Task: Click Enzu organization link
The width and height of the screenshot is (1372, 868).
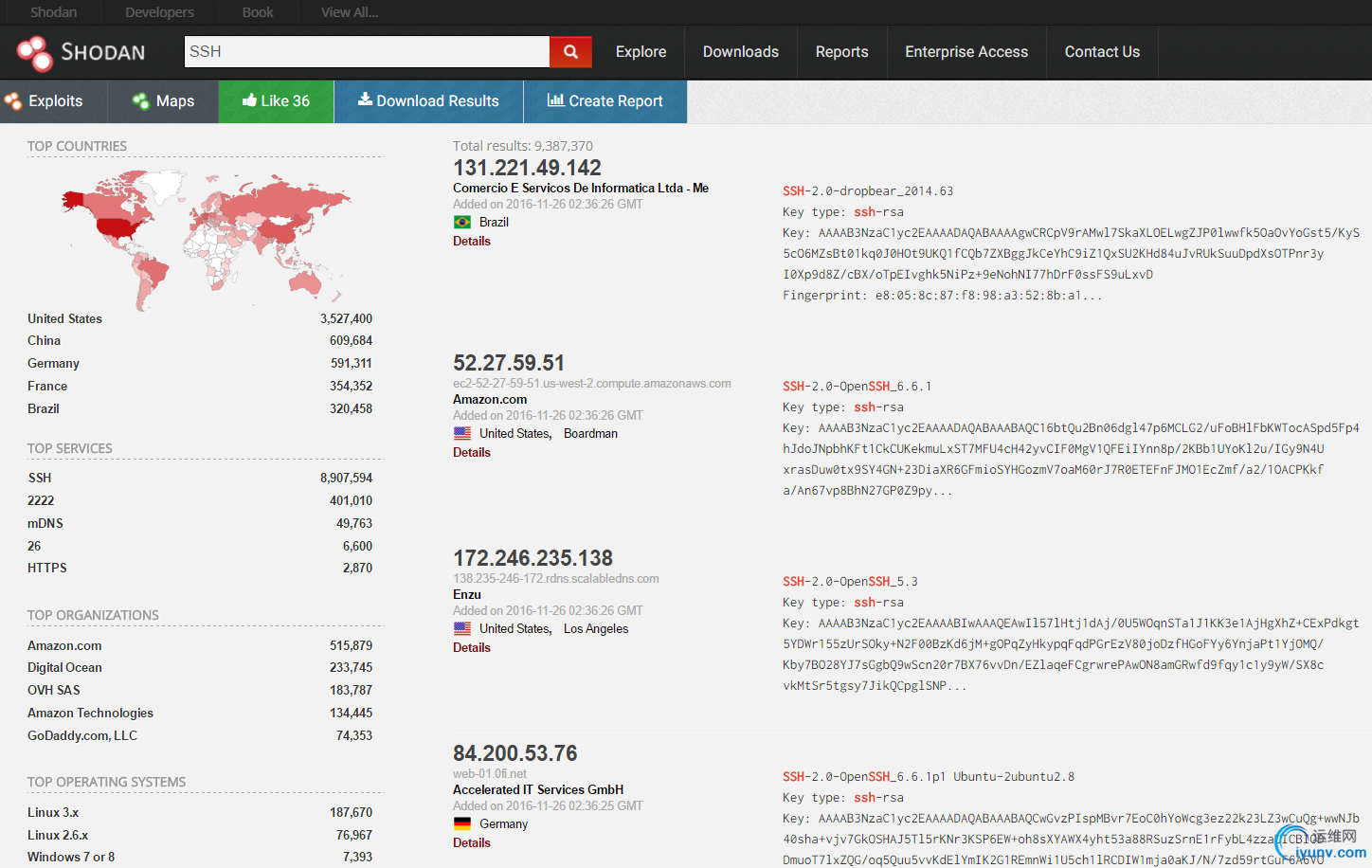Action: (x=467, y=594)
